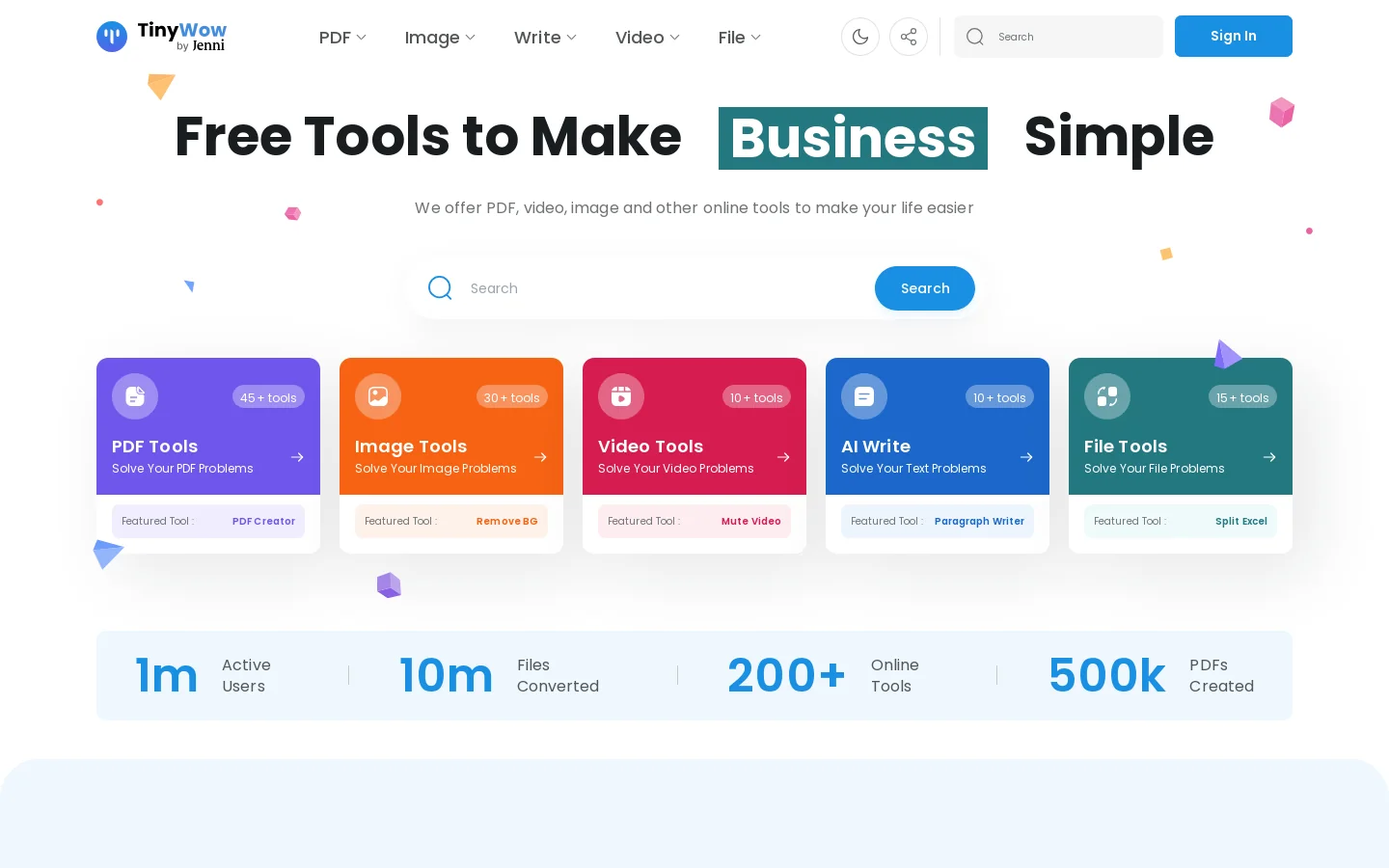Open the Remove BG featured tool

coord(507,522)
